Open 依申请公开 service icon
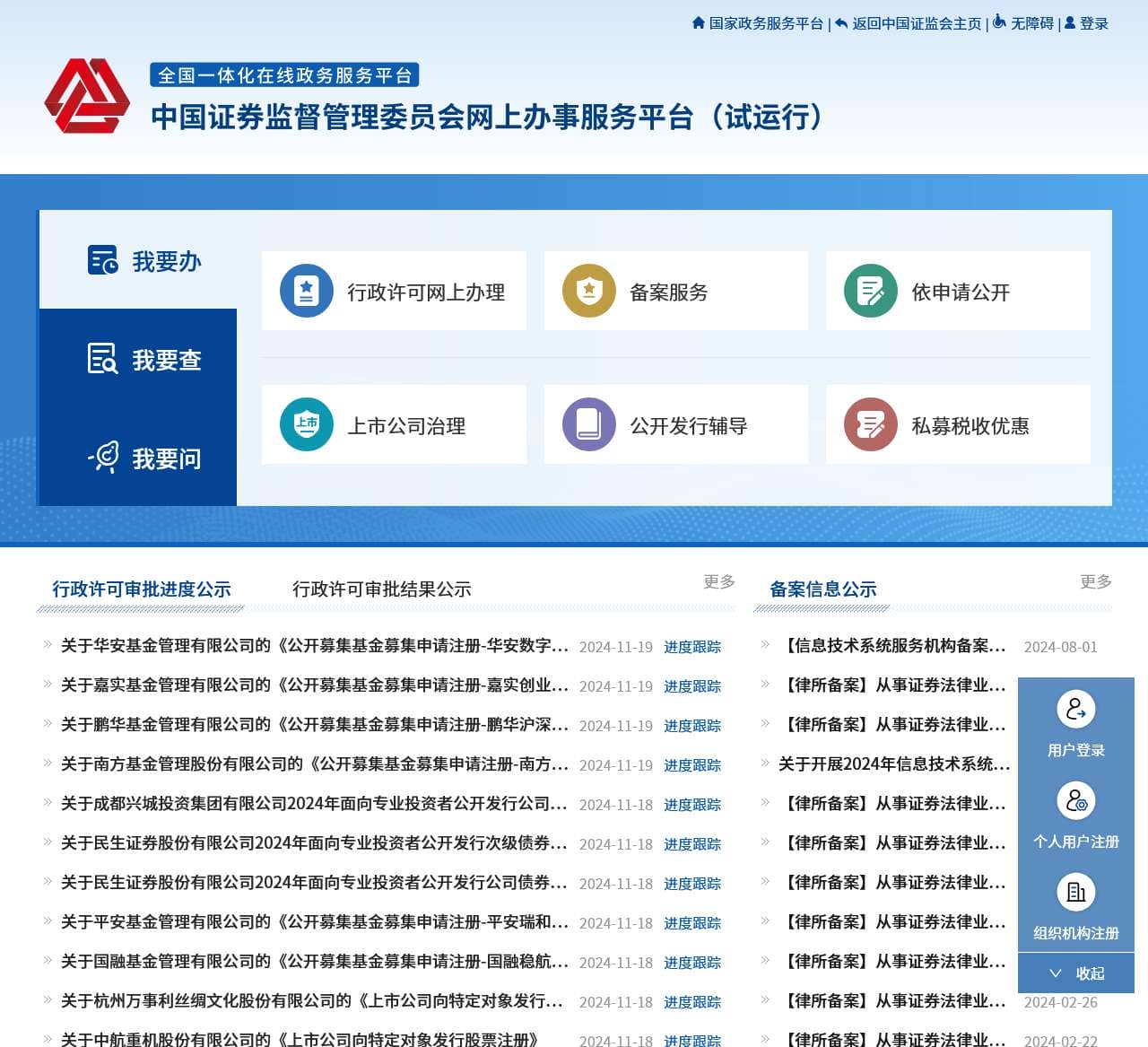The image size is (1148, 1047). (x=869, y=290)
